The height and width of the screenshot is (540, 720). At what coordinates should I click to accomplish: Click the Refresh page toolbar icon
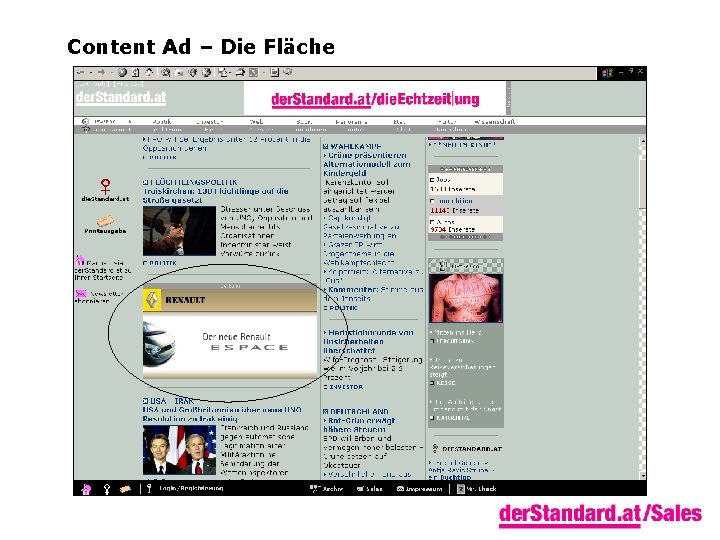click(x=136, y=73)
